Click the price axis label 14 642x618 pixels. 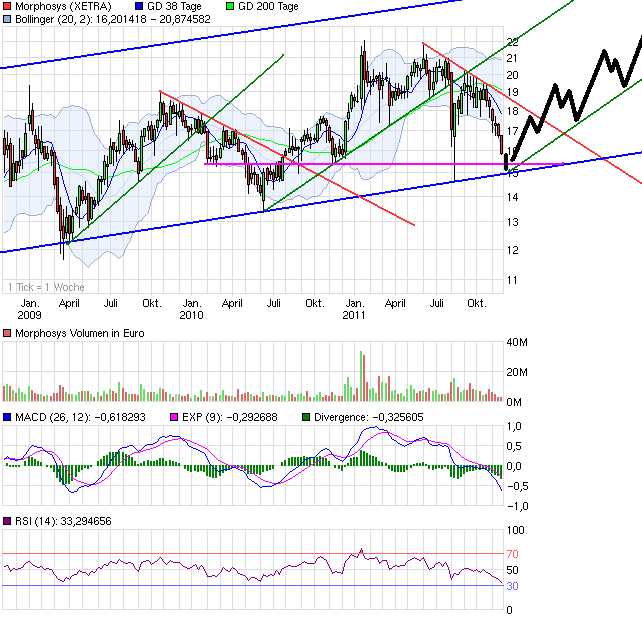point(513,197)
